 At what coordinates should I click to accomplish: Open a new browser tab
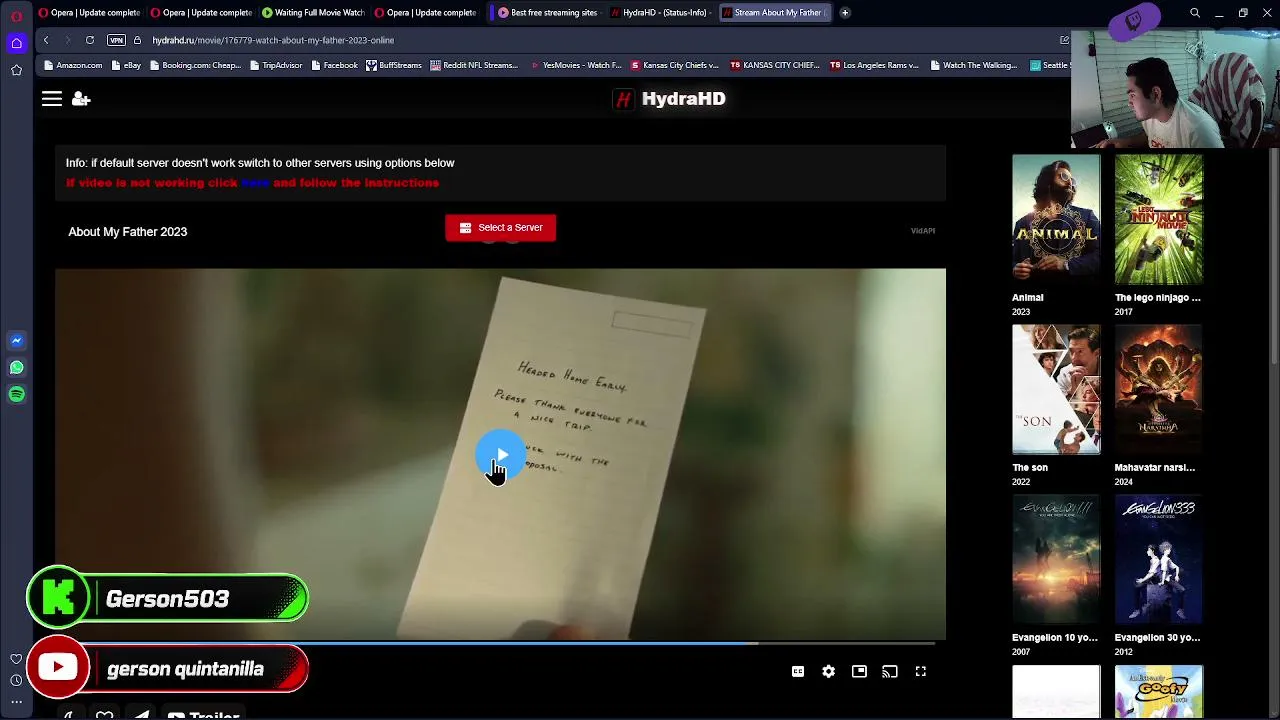pyautogui.click(x=845, y=13)
